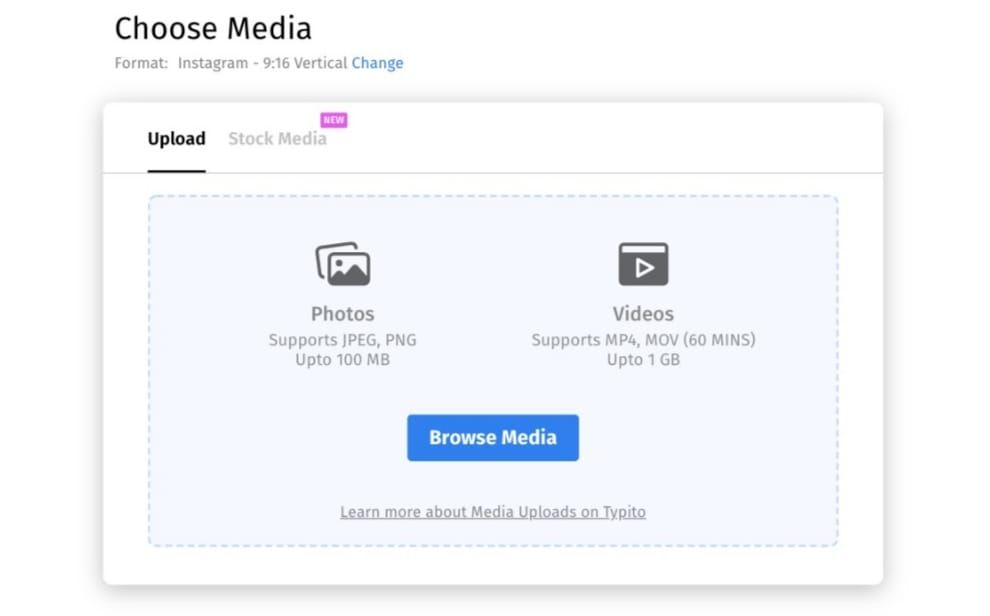The image size is (990, 616).
Task: Click Change link next to format
Action: [378, 63]
